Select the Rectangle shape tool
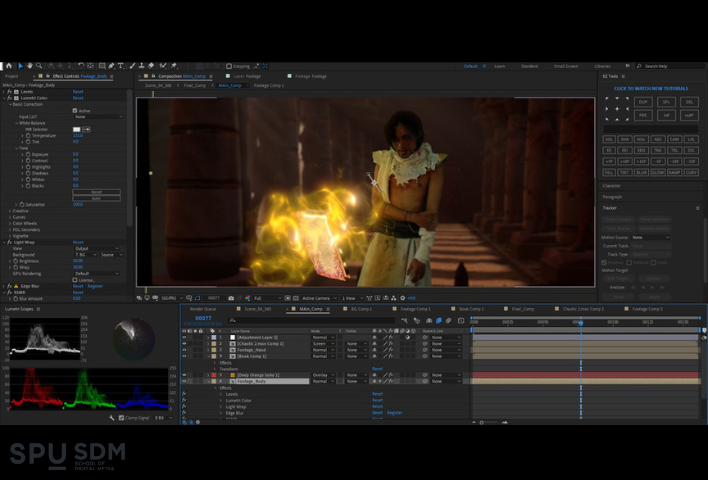708x480 pixels. coord(102,66)
